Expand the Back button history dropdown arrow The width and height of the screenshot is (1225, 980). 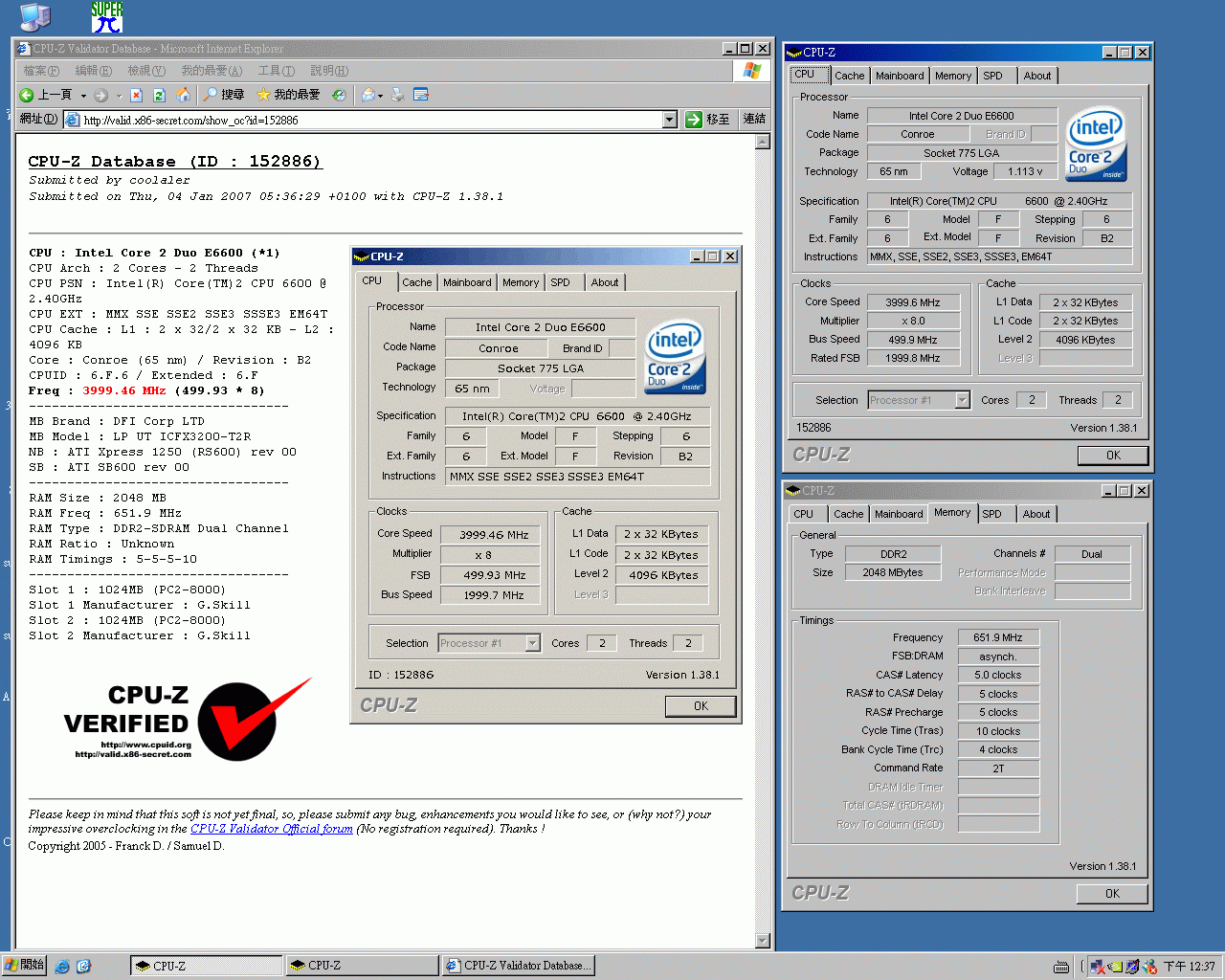(x=83, y=96)
